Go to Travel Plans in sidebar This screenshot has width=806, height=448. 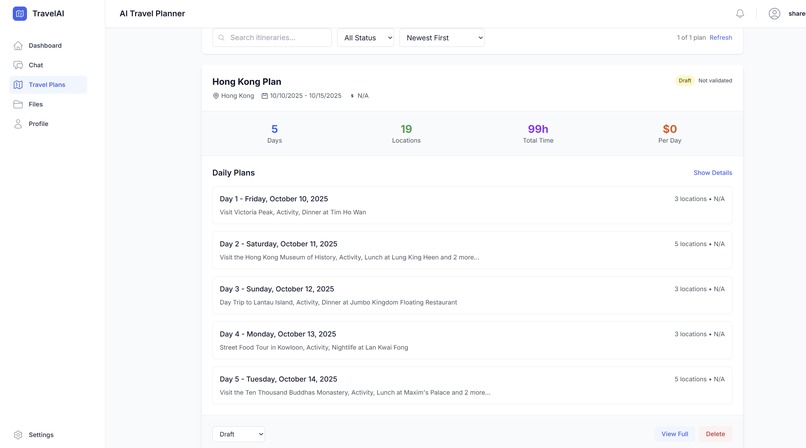coord(48,85)
